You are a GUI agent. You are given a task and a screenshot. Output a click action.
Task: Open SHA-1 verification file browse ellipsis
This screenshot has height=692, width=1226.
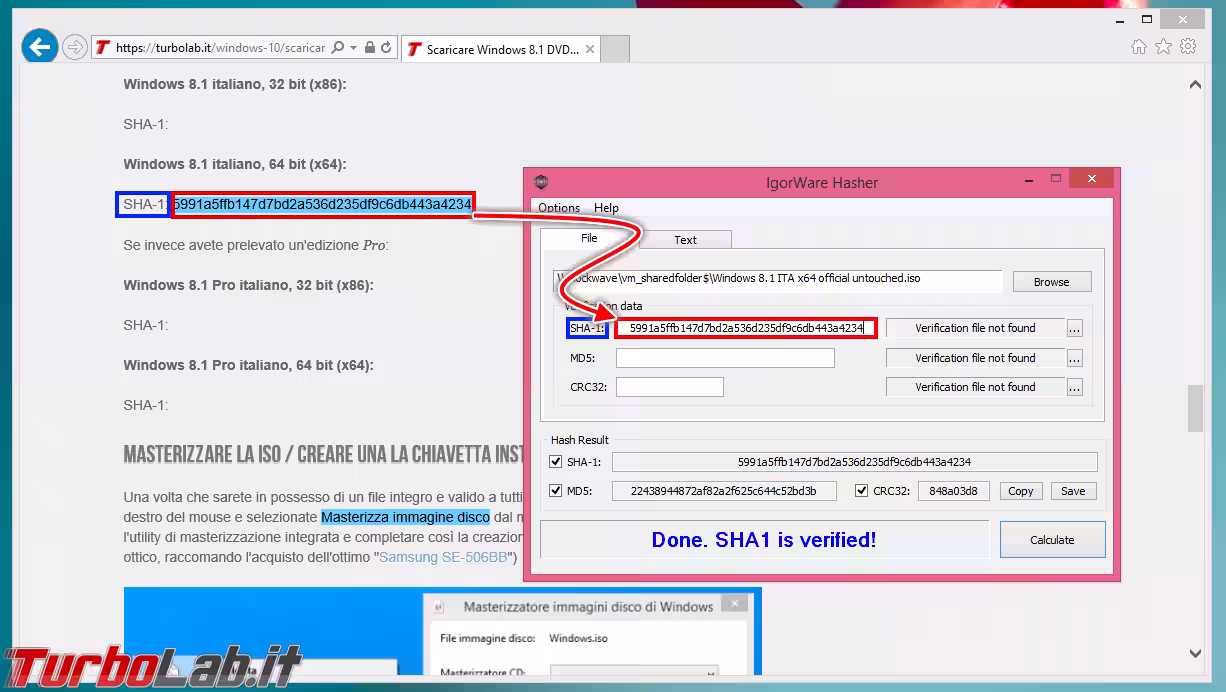click(x=1074, y=328)
